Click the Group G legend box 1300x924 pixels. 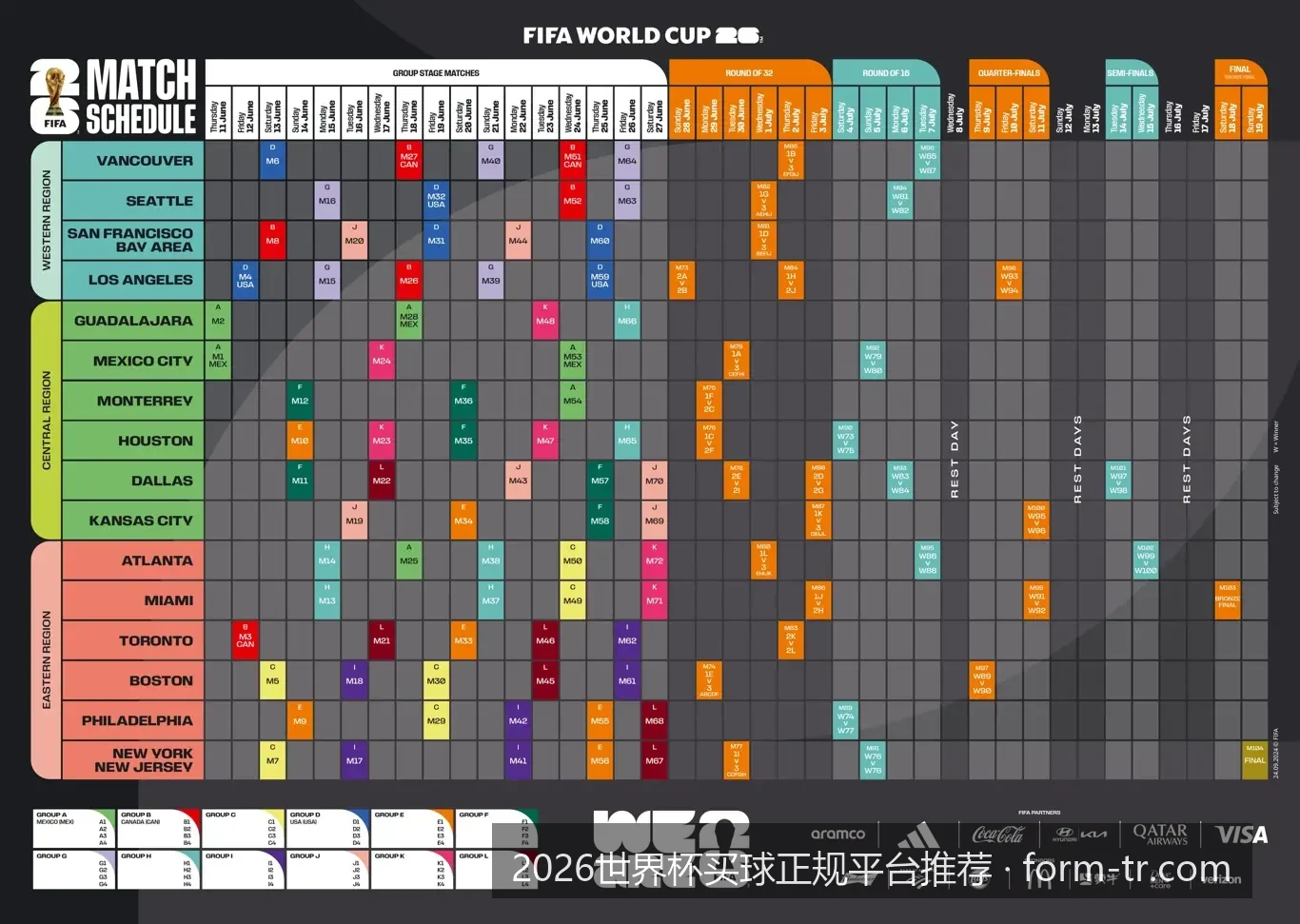(73, 870)
